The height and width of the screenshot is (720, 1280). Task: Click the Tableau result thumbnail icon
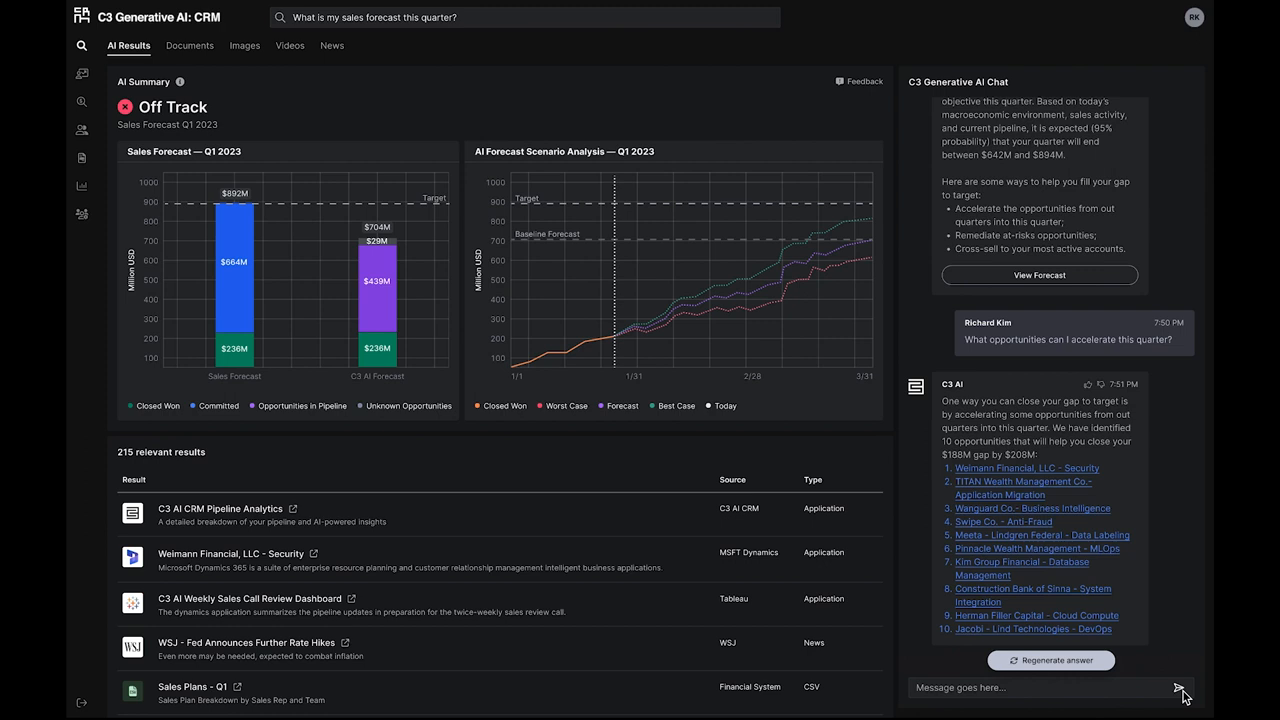(132, 603)
